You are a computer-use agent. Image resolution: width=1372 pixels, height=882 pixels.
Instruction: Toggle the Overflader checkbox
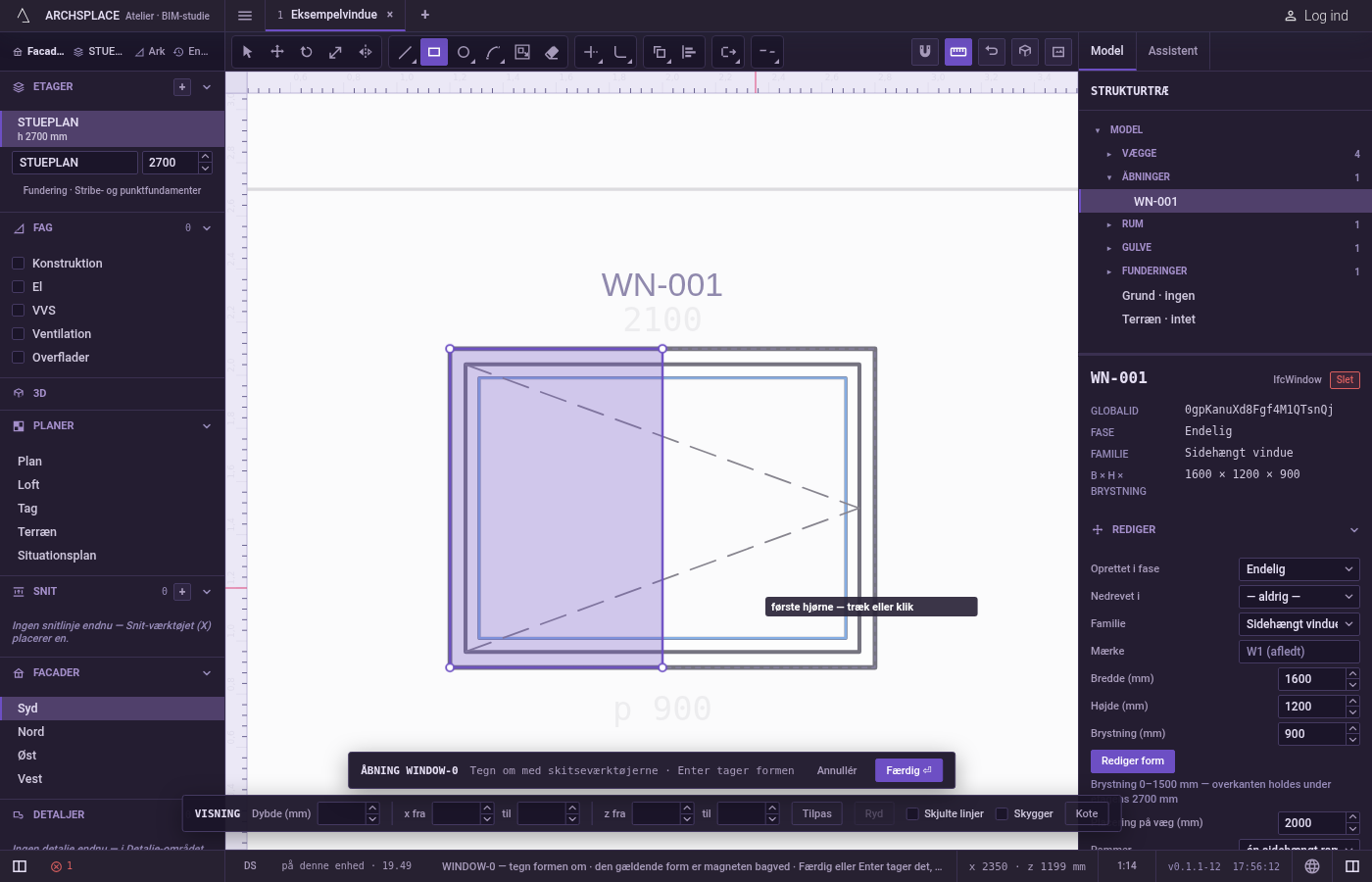[18, 358]
